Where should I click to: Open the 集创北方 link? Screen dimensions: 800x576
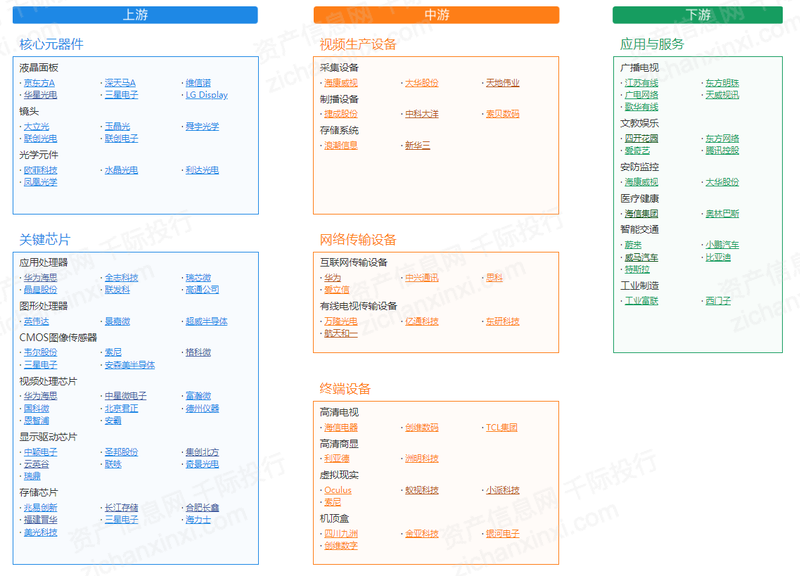pos(202,452)
